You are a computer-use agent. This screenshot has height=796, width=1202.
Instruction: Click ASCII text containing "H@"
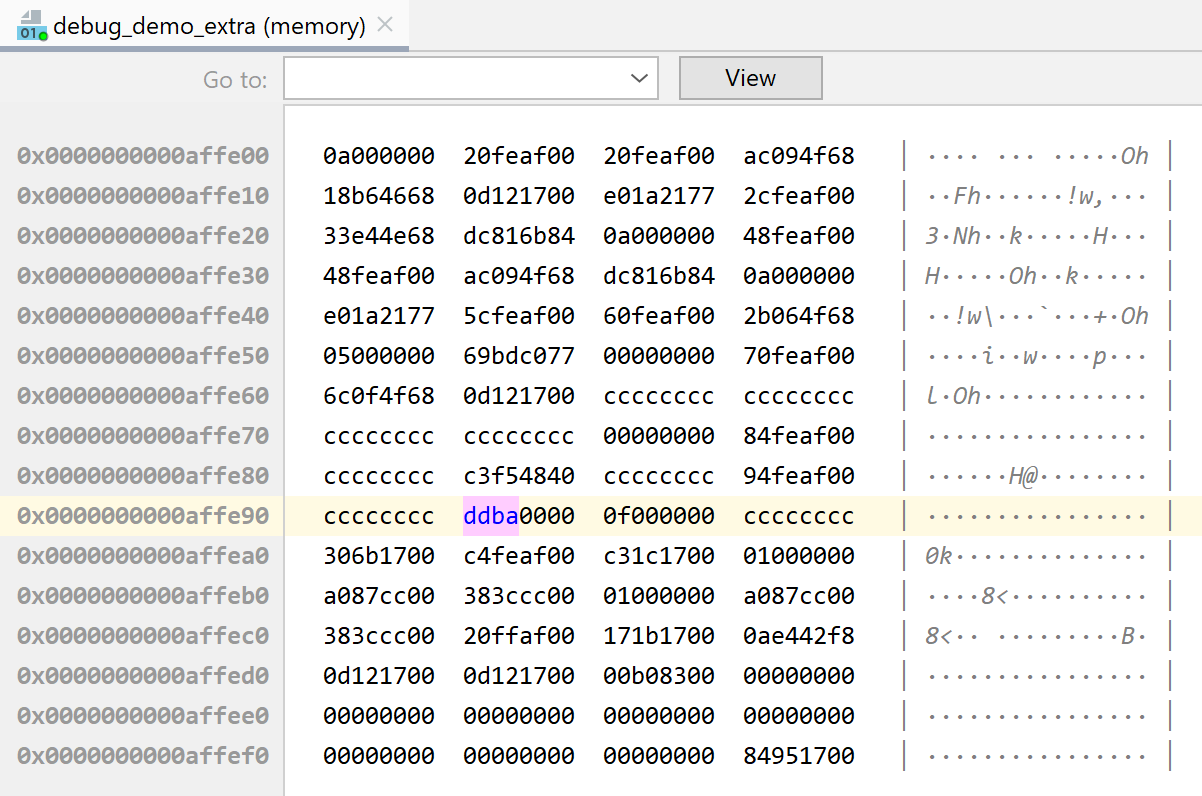(1037, 476)
